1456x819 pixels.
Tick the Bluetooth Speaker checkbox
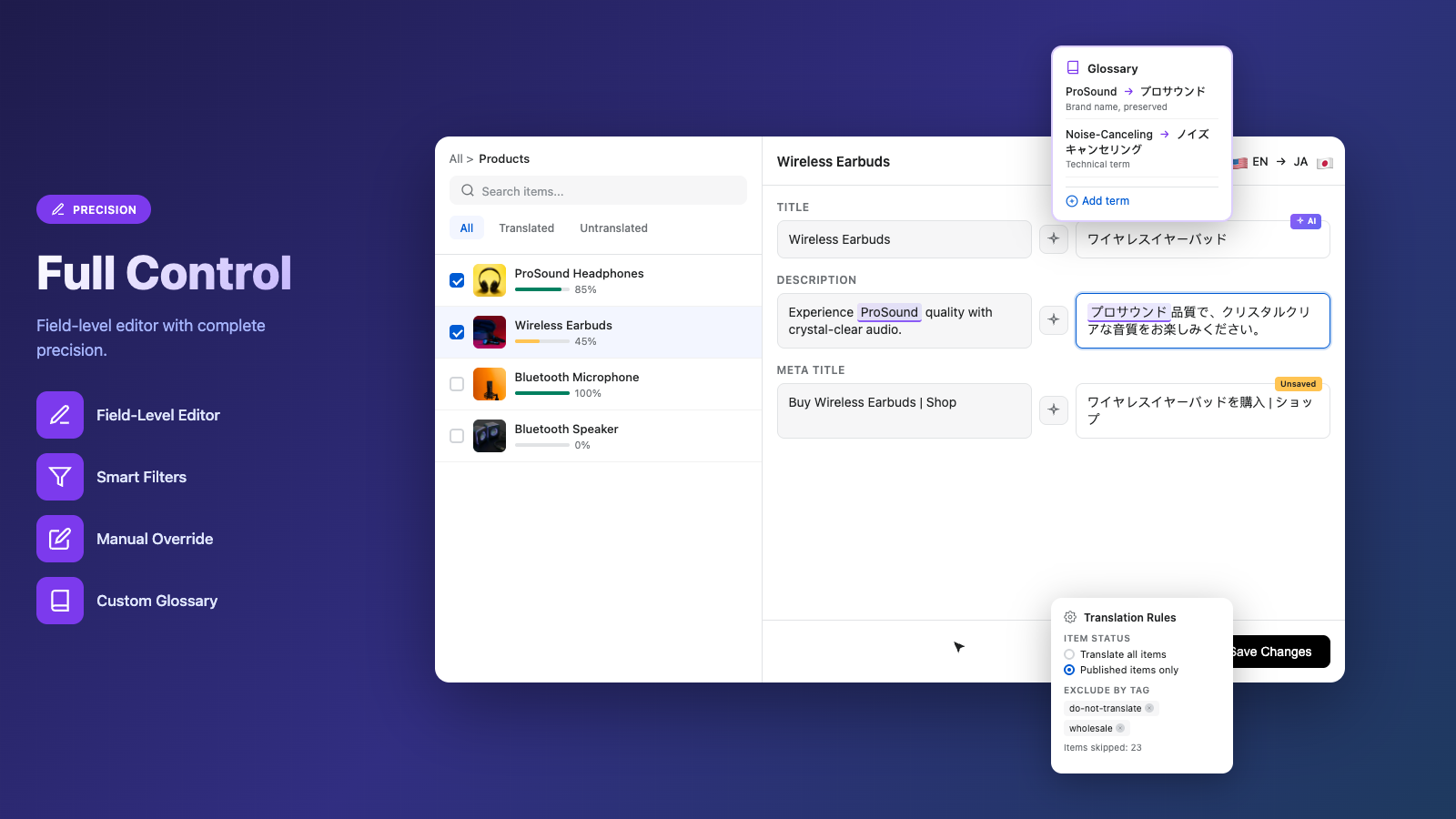click(457, 436)
